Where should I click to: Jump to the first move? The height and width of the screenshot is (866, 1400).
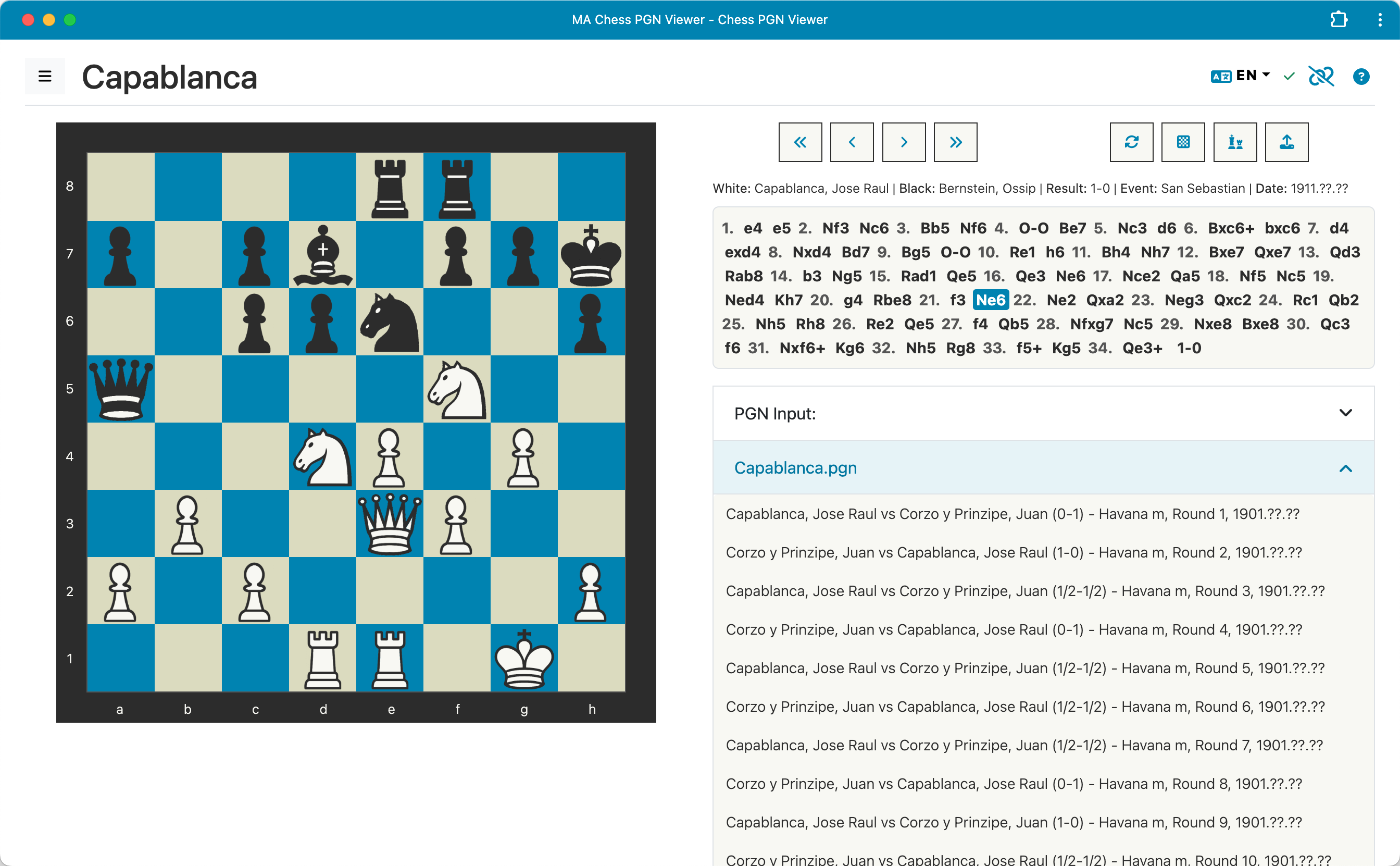click(799, 142)
